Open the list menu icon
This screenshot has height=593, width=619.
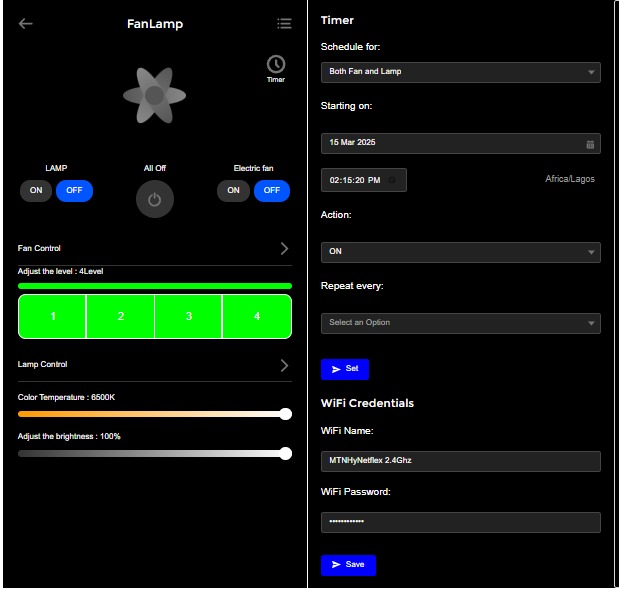[x=284, y=24]
